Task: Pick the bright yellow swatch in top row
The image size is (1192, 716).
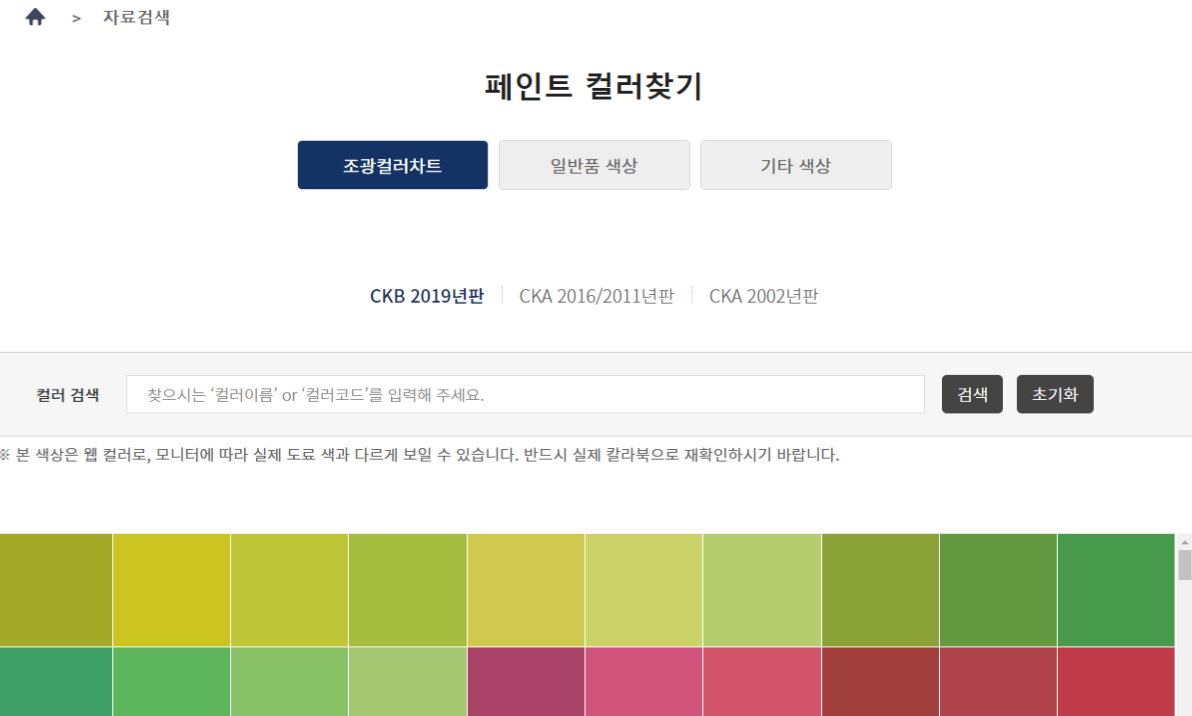Action: (x=171, y=590)
